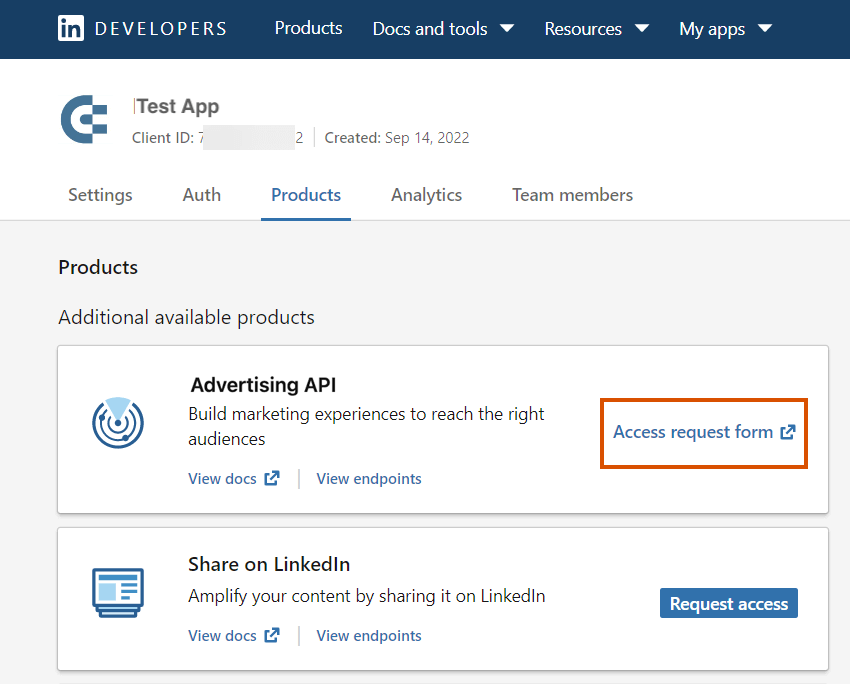The image size is (850, 684).
Task: Select the Products app tab
Action: pos(306,195)
